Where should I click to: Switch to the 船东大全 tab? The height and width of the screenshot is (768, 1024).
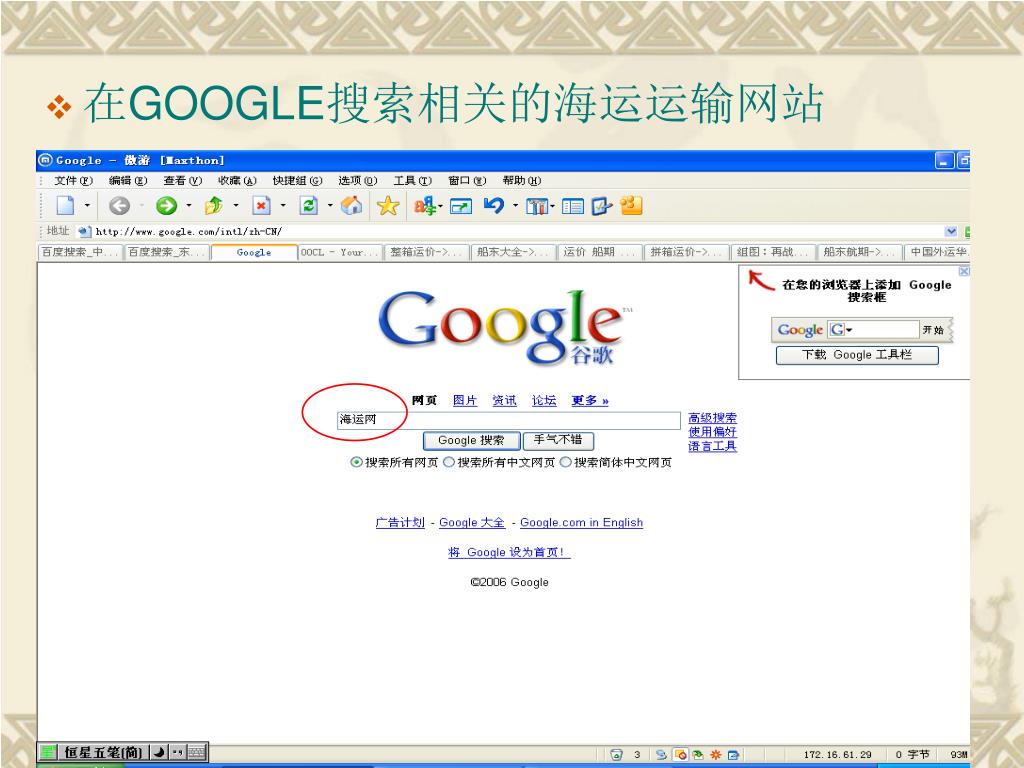(513, 252)
